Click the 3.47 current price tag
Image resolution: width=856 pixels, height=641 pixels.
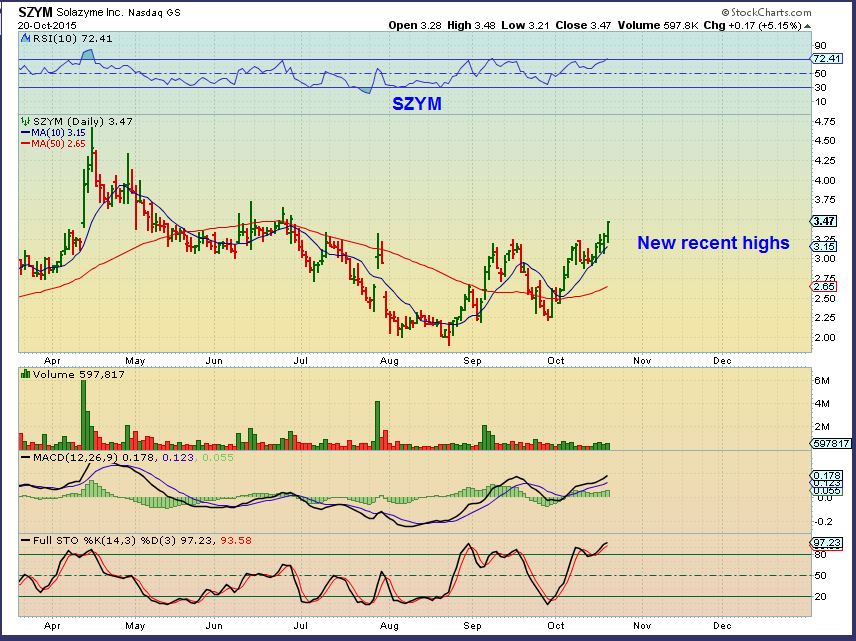click(x=825, y=221)
